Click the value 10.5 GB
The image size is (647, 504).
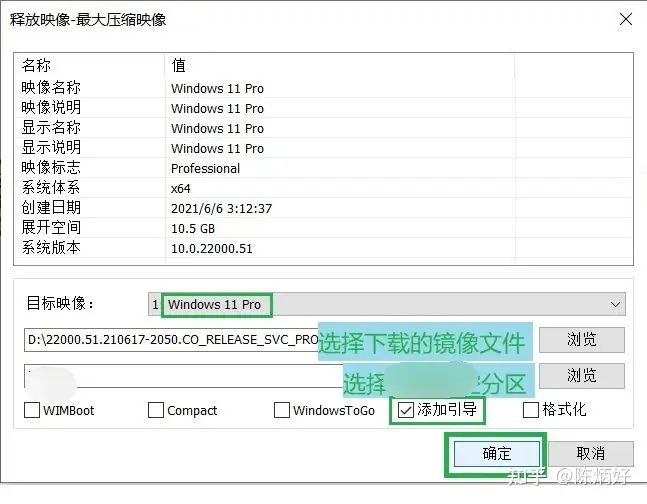point(193,229)
